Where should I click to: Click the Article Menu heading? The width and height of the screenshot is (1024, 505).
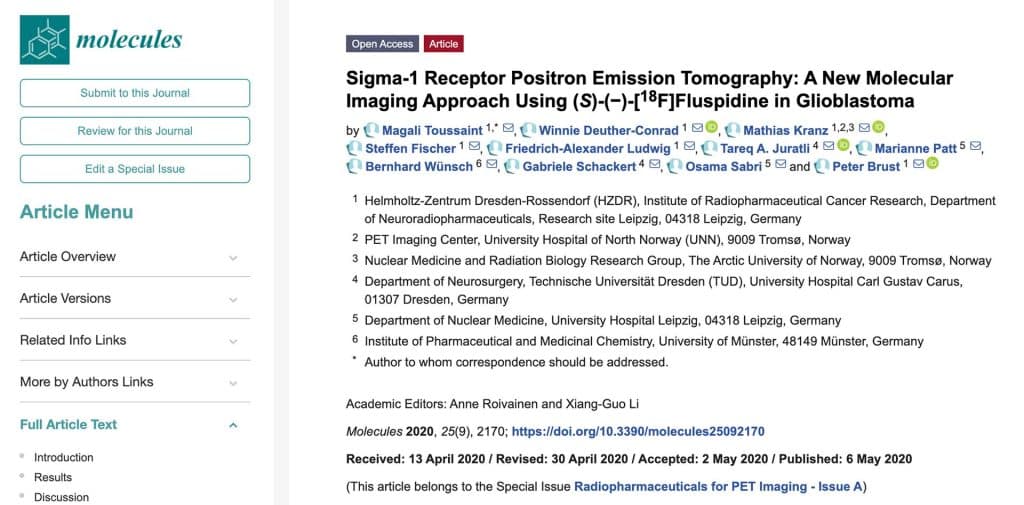pyautogui.click(x=76, y=212)
